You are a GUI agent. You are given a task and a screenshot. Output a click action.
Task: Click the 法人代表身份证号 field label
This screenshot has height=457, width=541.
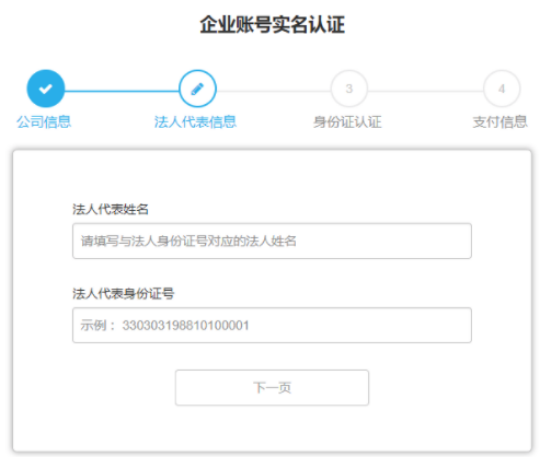coord(123,294)
